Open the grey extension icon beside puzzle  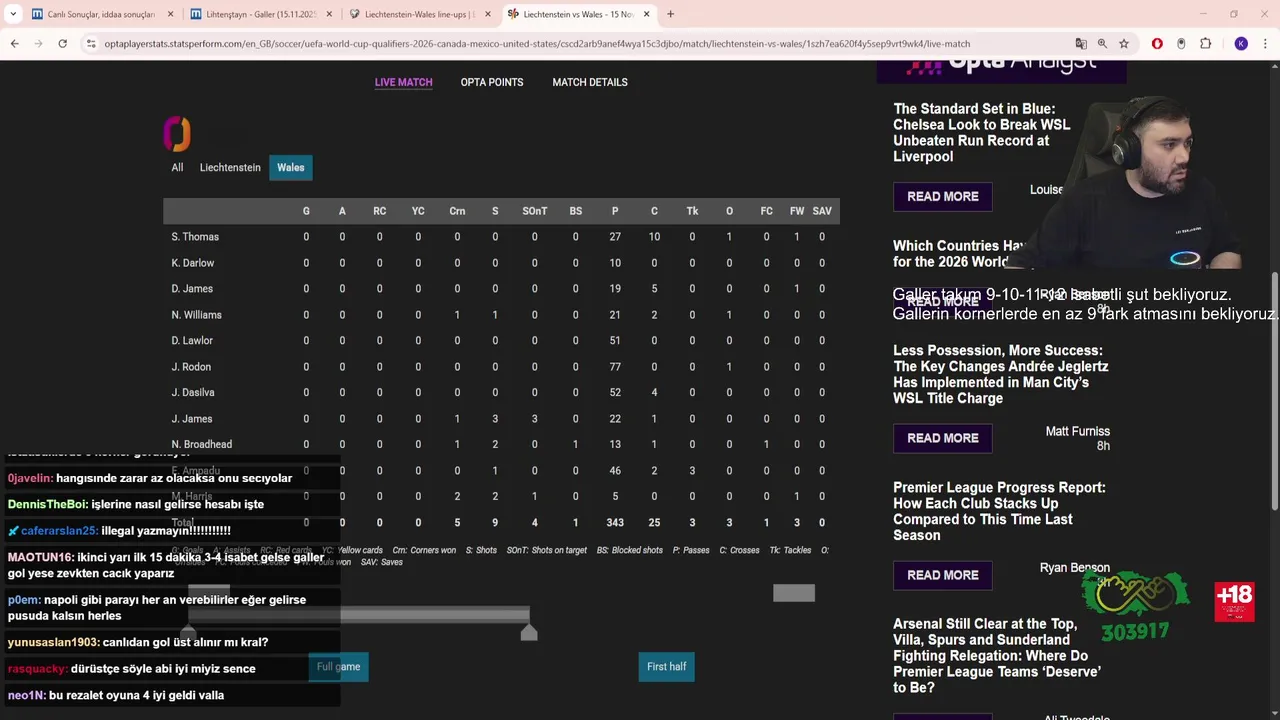point(1181,44)
